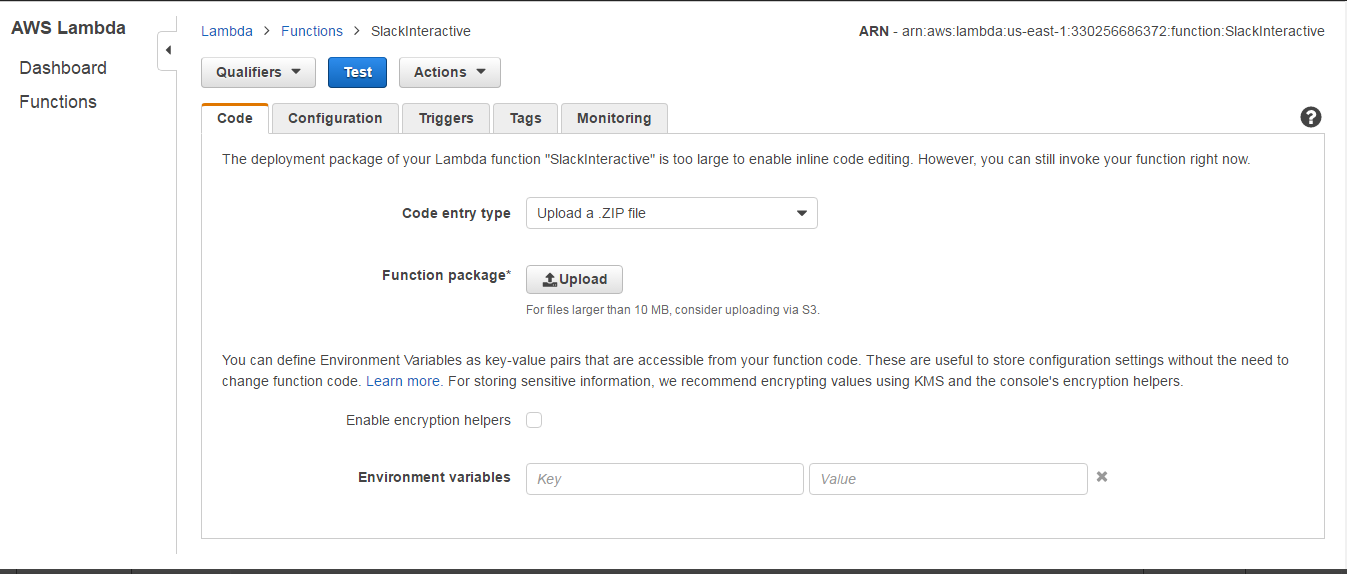Remove environment variable row with X icon
Viewport: 1347px width, 574px height.
click(x=1102, y=477)
